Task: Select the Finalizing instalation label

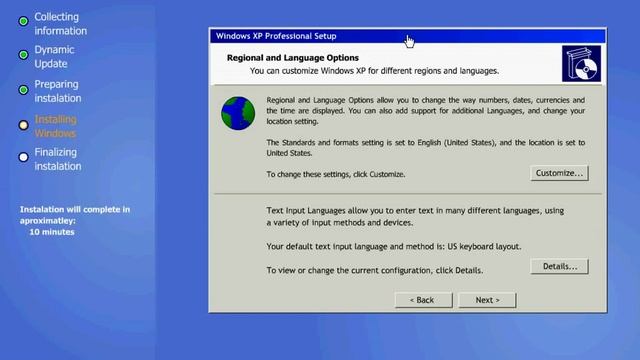Action: [58, 159]
